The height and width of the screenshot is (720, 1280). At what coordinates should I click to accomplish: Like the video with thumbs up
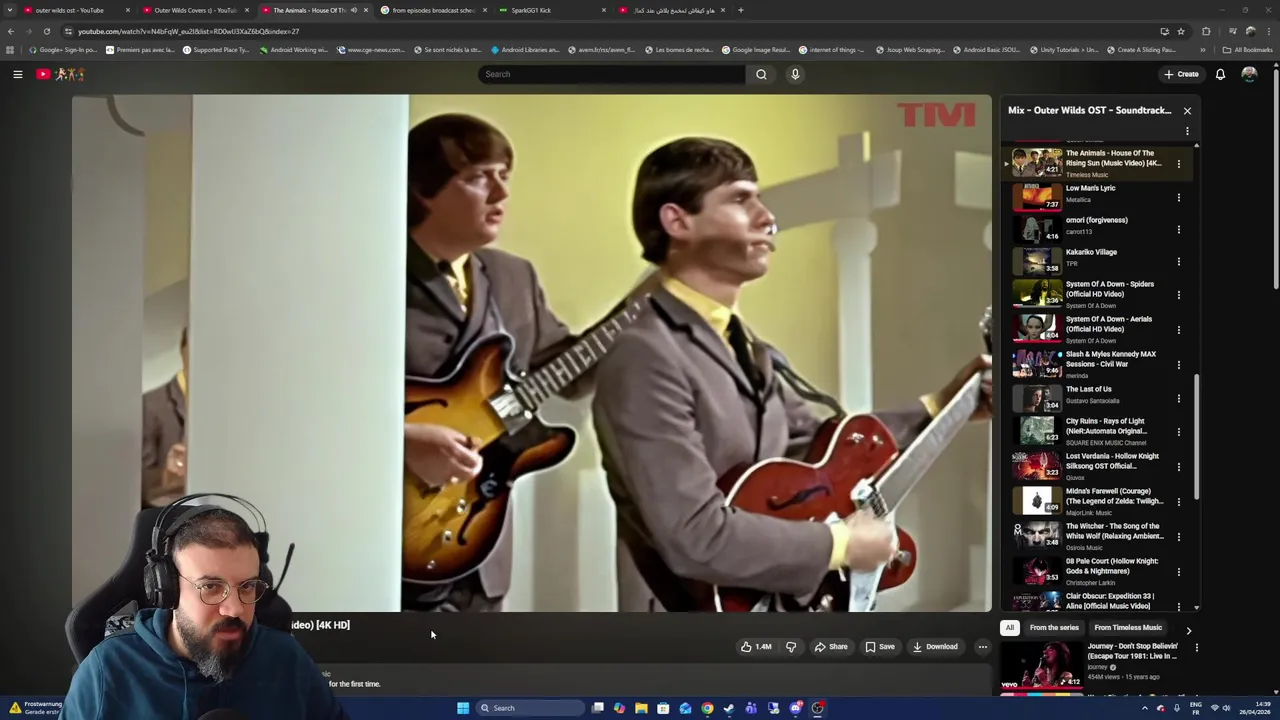click(756, 647)
